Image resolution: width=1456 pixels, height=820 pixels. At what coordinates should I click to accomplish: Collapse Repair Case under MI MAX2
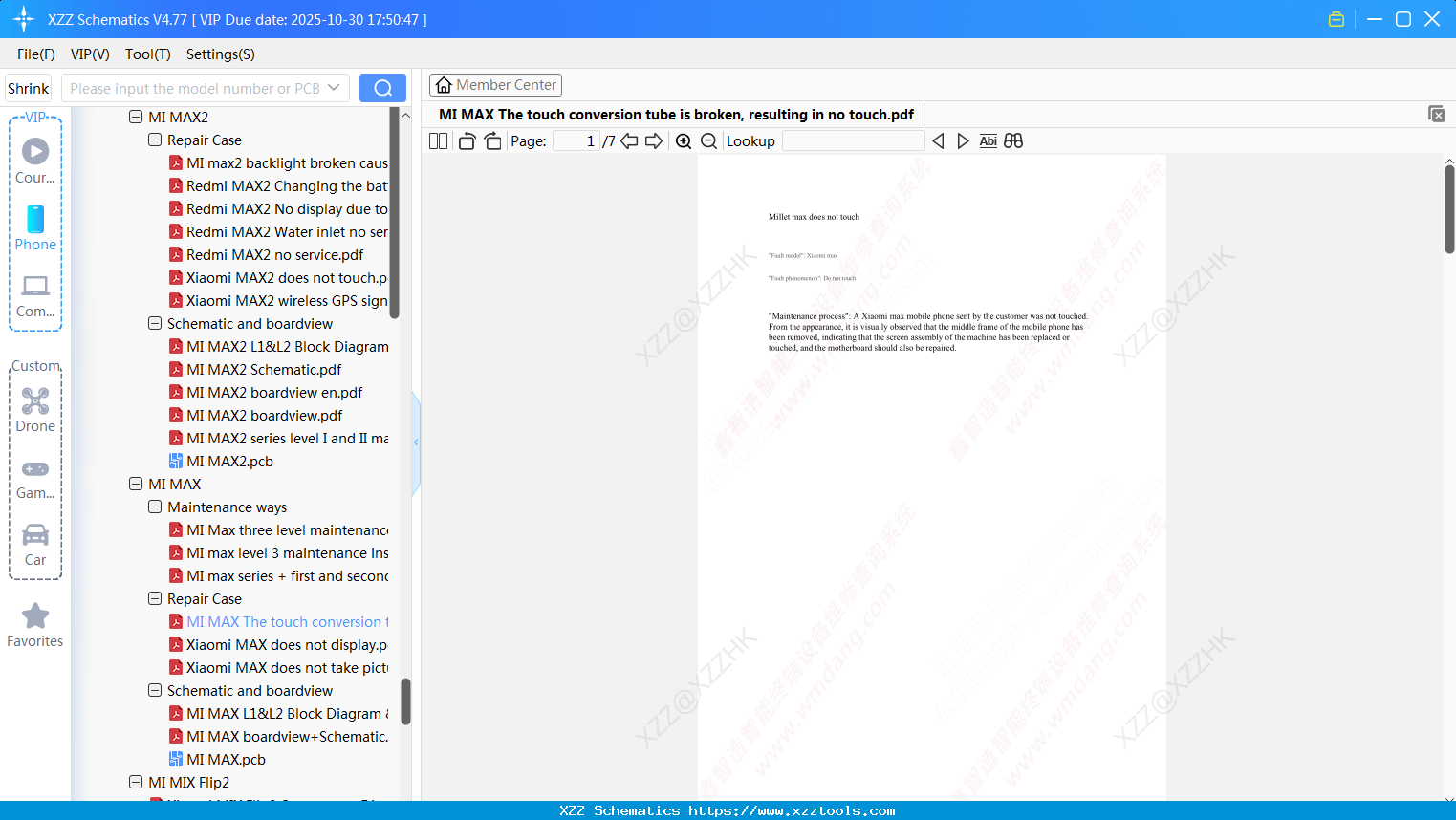coord(155,140)
